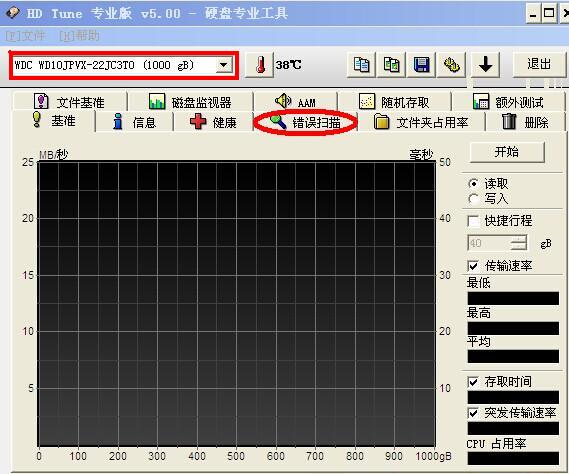Enable the 快捷行程 checkbox
The image size is (569, 474).
(473, 221)
